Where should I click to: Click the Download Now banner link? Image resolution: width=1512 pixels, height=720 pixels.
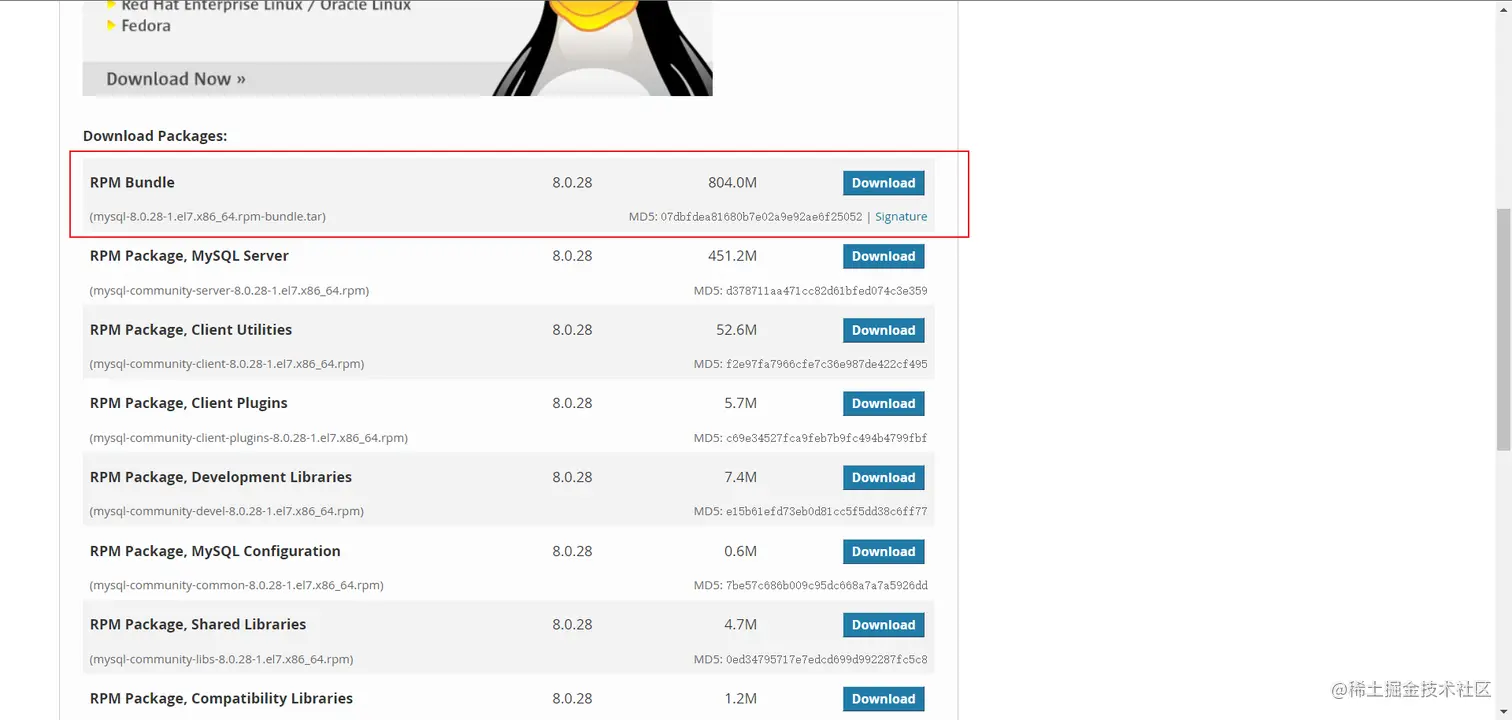click(176, 79)
